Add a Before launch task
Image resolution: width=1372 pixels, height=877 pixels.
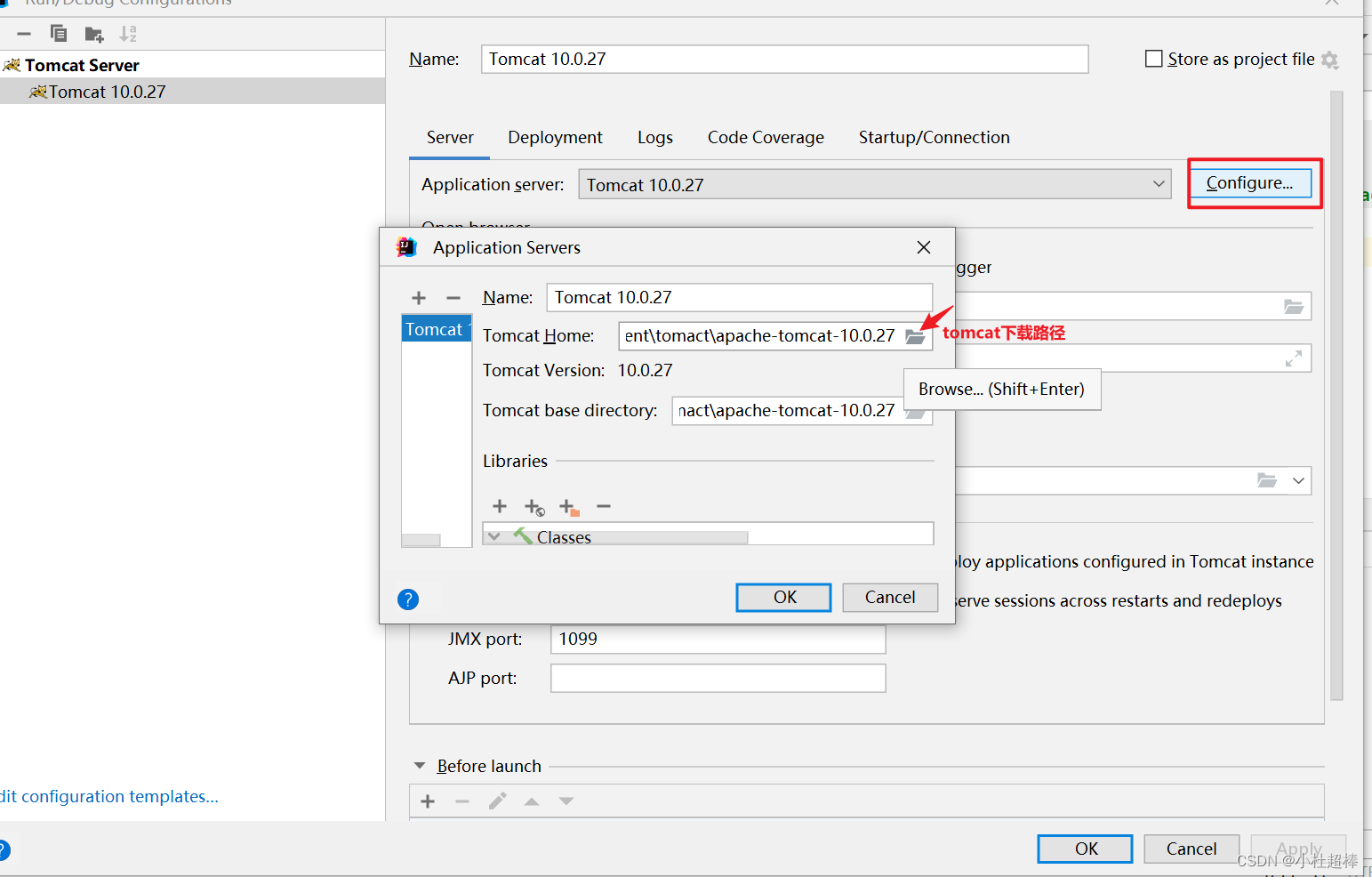coord(428,801)
